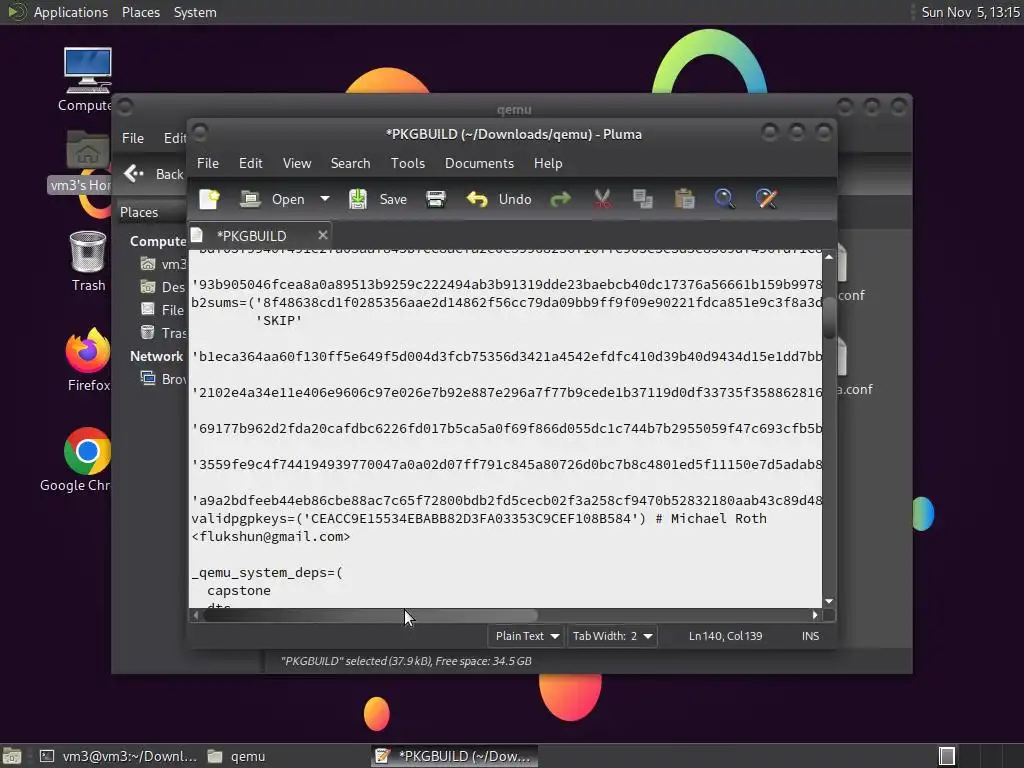Viewport: 1024px width, 768px height.
Task: Open the Computer desktop icon
Action: point(86,80)
